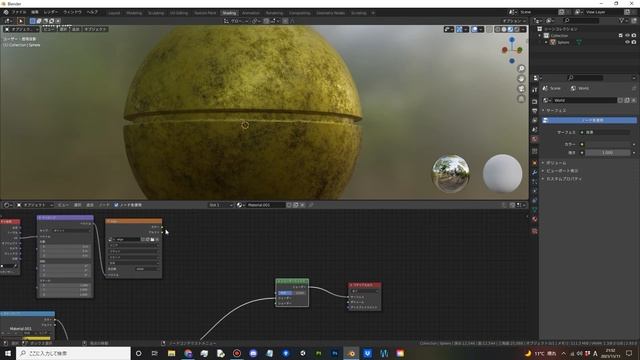This screenshot has height=360, width=640.
Task: Open the Render properties tab
Action: [535, 101]
